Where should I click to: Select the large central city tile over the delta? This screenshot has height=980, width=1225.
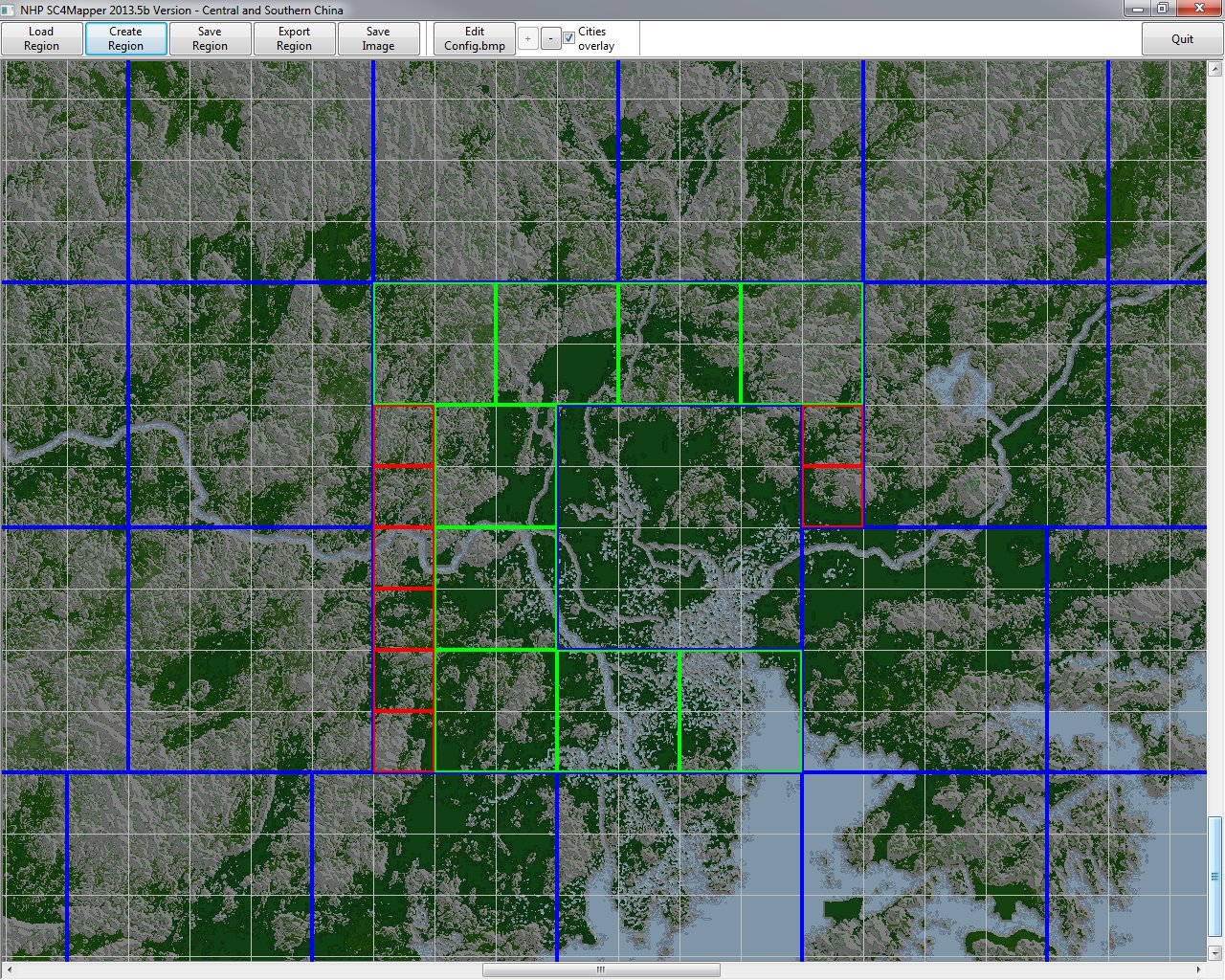pos(679,527)
